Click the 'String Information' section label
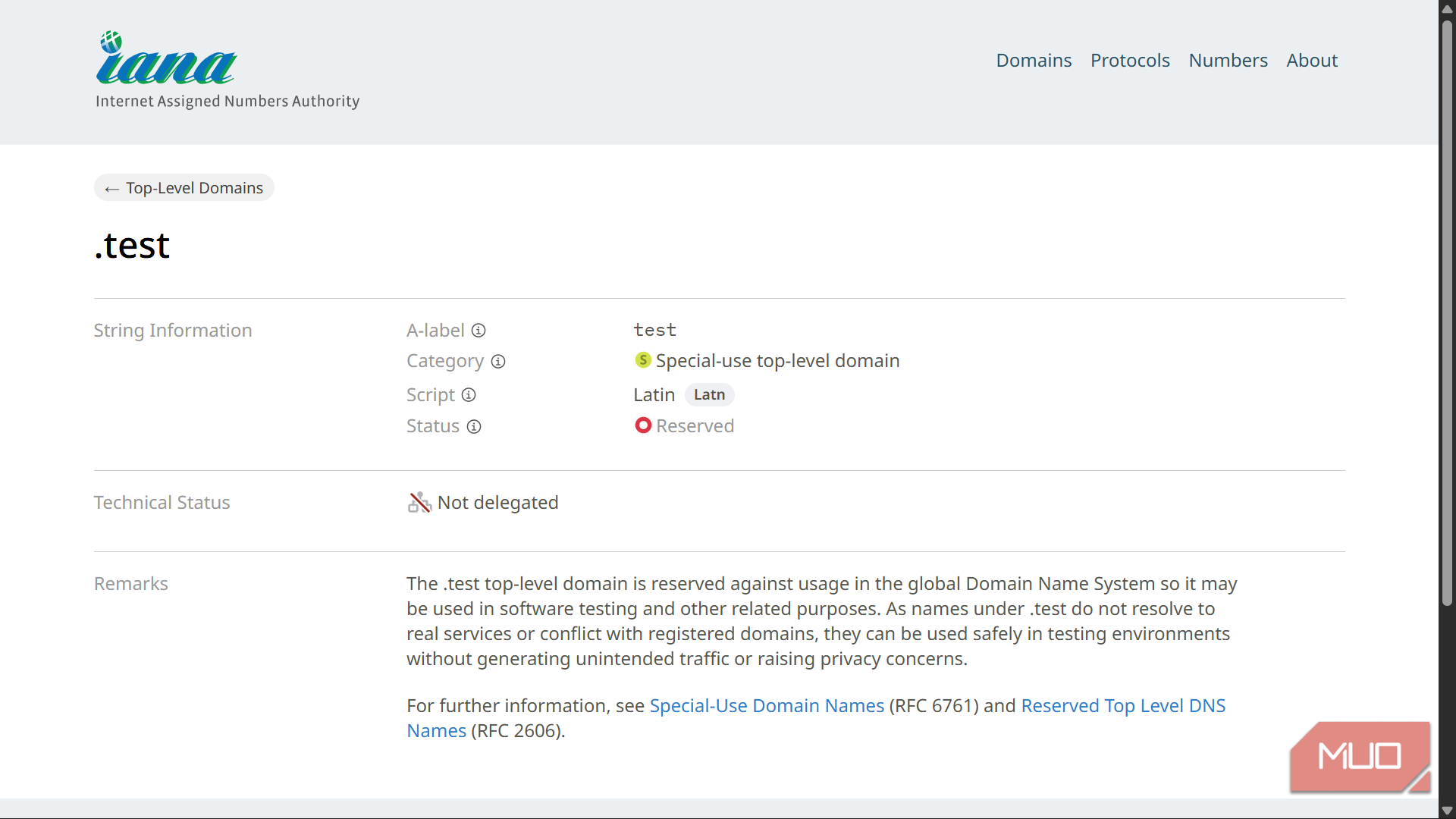The width and height of the screenshot is (1456, 819). point(173,331)
